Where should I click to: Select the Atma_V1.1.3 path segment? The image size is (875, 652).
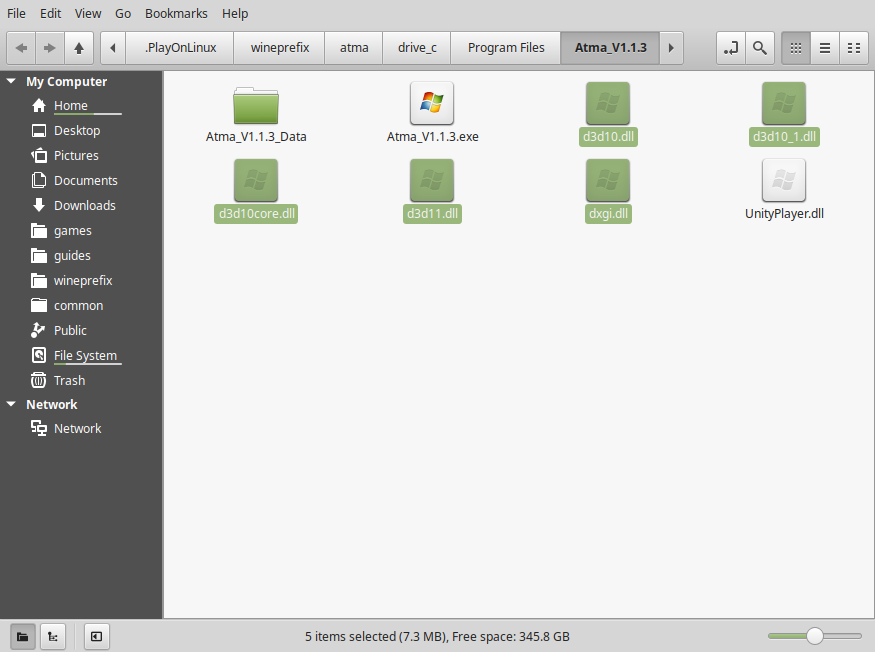[610, 48]
